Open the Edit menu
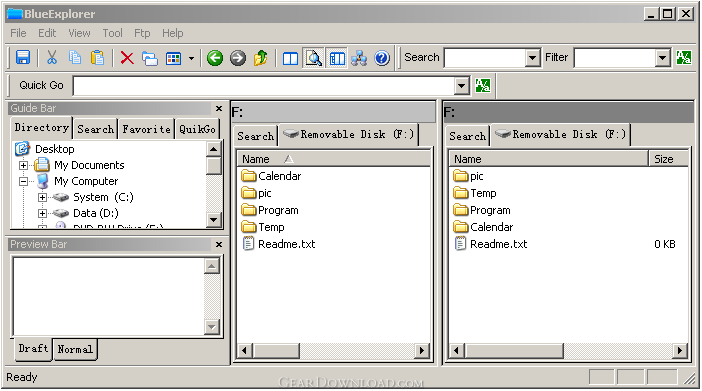The width and height of the screenshot is (702, 391). (x=47, y=33)
